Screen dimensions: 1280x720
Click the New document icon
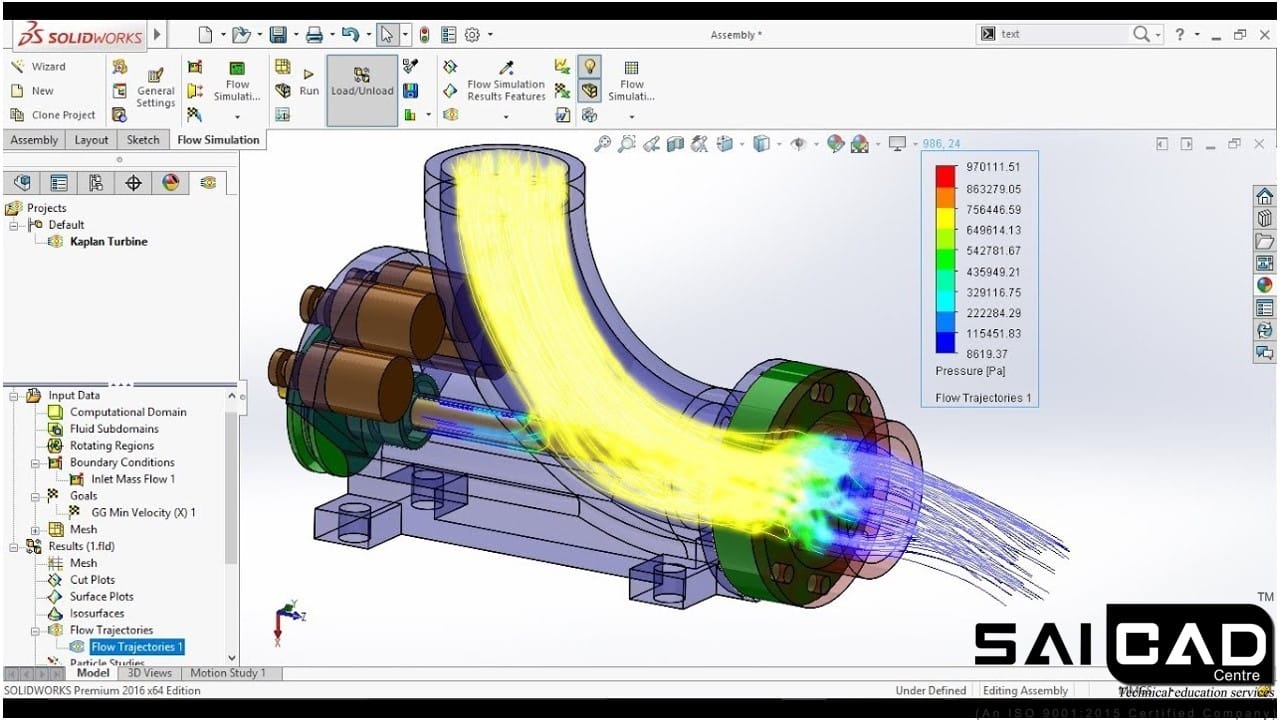205,35
